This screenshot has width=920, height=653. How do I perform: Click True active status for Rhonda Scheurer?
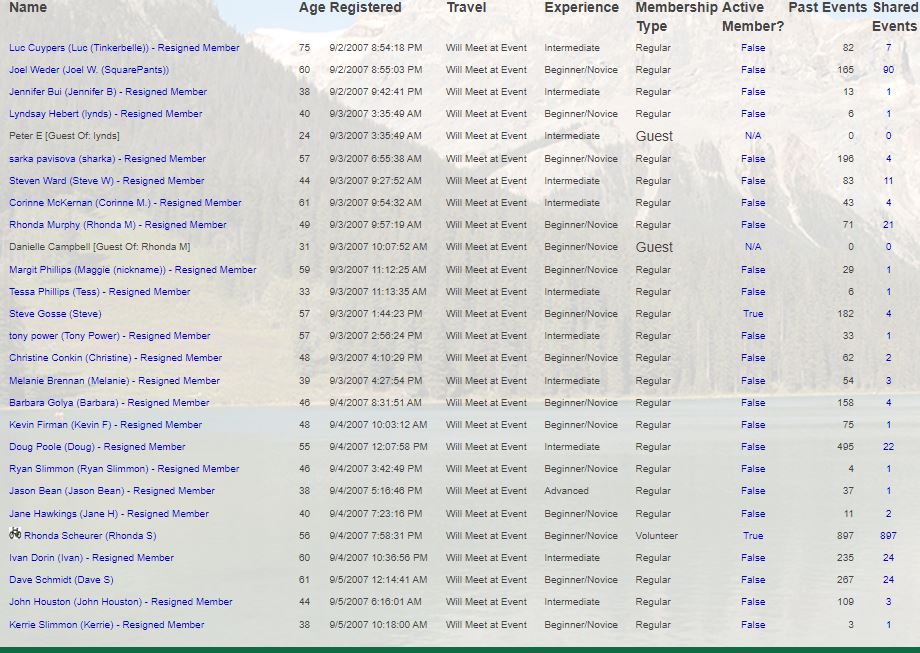click(x=753, y=536)
